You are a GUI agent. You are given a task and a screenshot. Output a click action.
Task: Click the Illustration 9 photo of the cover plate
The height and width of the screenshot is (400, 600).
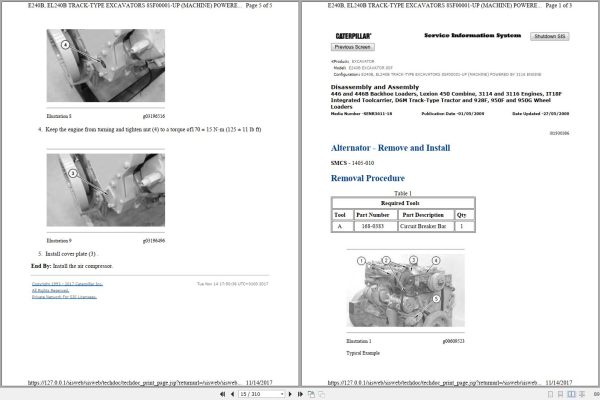pos(106,190)
